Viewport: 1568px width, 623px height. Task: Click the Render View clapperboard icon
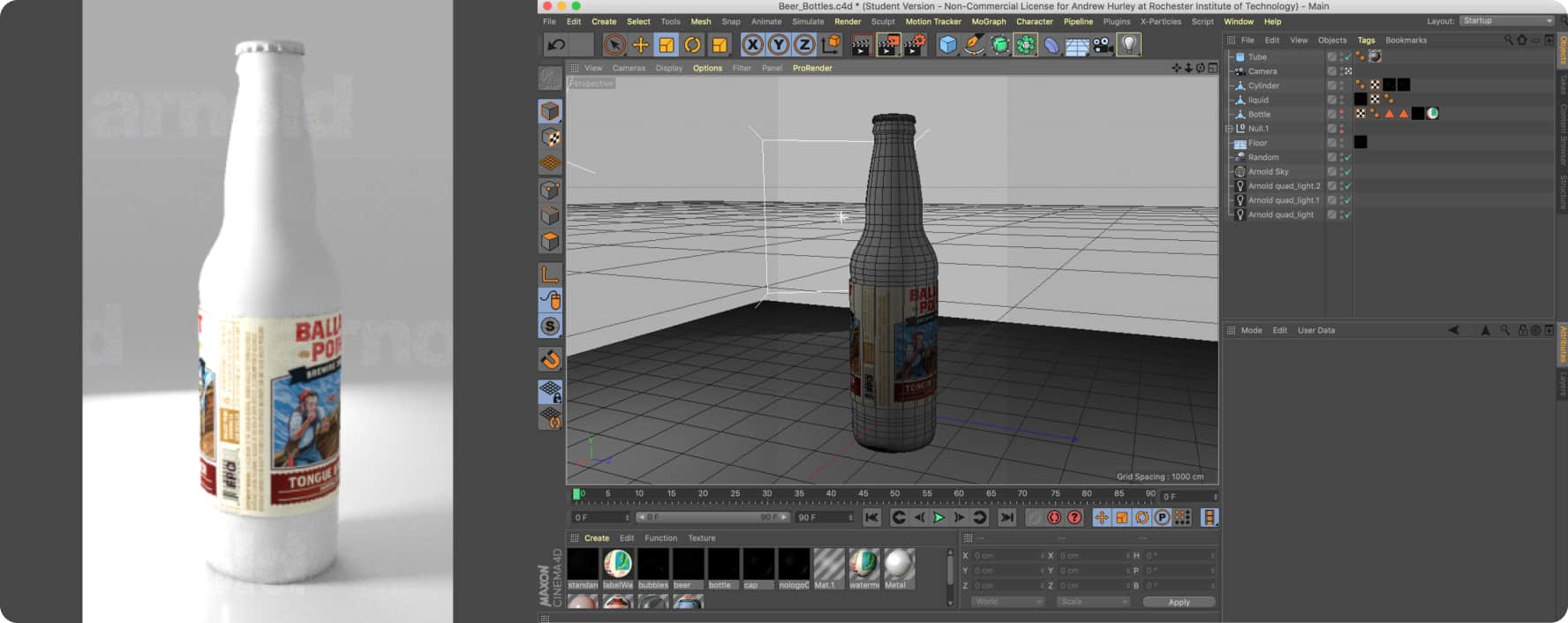862,45
